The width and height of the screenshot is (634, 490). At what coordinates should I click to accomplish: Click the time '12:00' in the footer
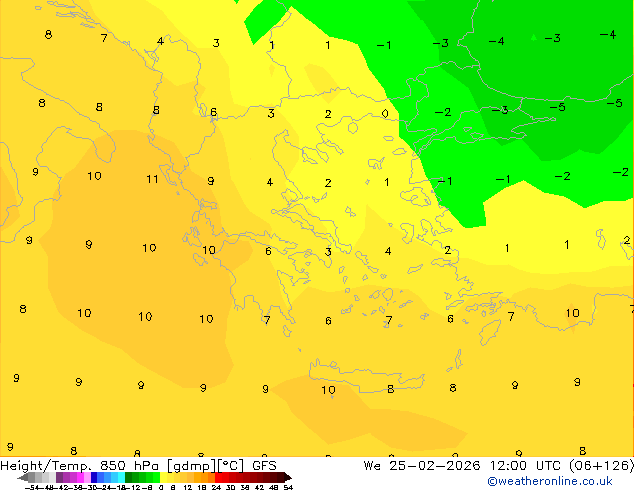click(508, 466)
